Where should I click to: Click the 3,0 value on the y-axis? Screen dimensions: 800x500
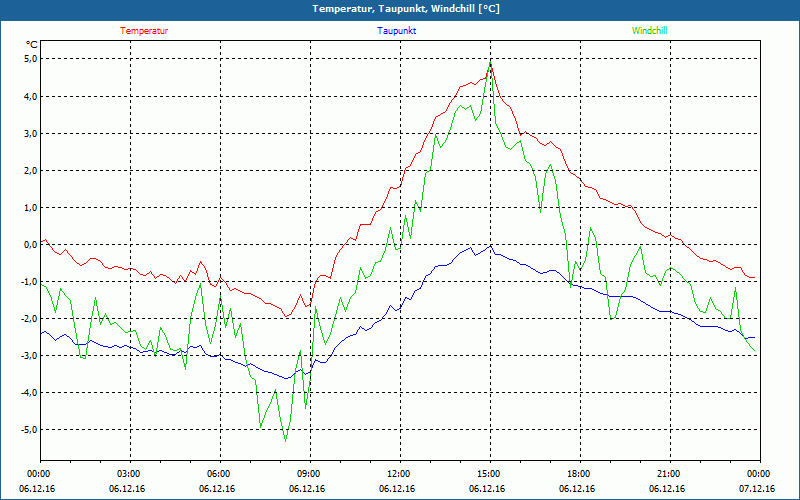click(x=29, y=133)
